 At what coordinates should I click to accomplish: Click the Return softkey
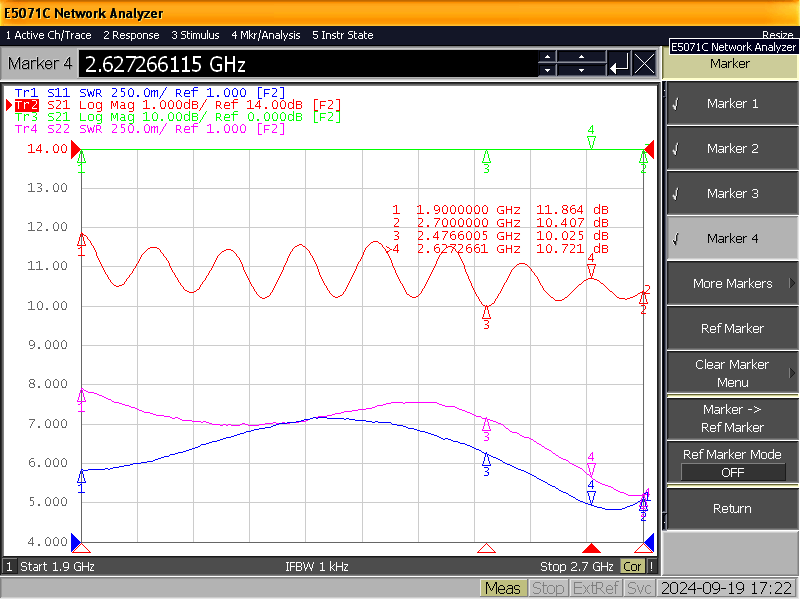pos(733,509)
